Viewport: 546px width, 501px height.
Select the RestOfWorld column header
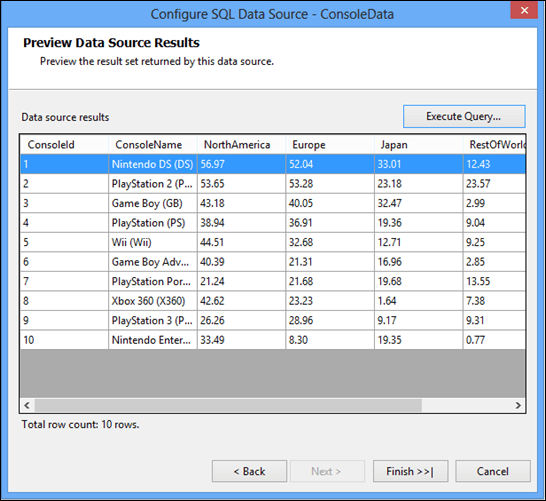[494, 144]
